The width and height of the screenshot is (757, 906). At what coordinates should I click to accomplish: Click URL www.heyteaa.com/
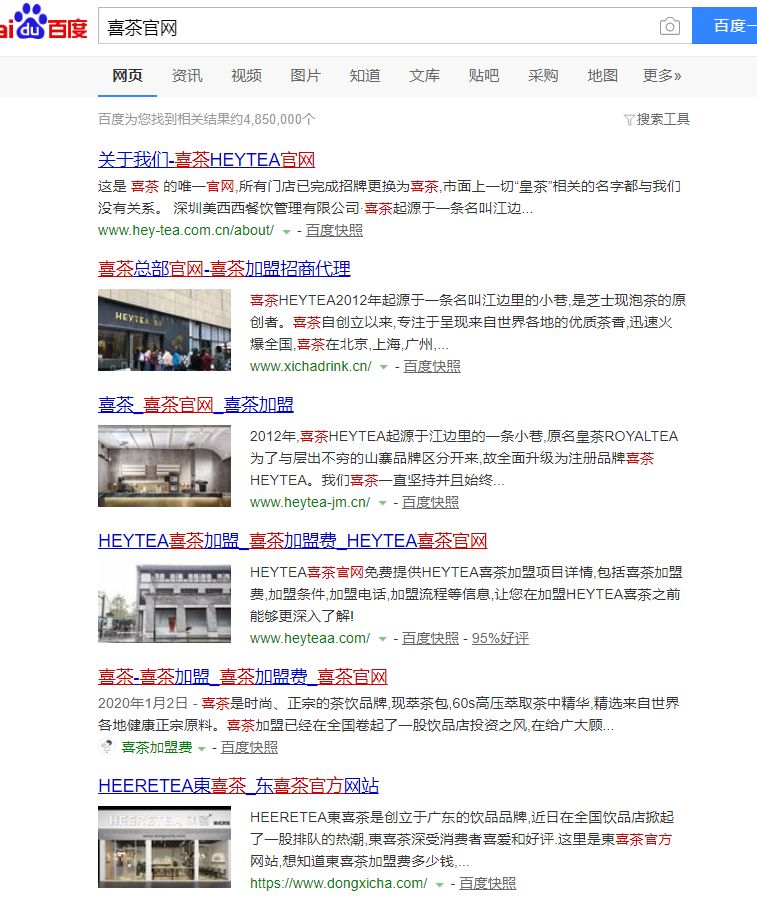[x=310, y=638]
